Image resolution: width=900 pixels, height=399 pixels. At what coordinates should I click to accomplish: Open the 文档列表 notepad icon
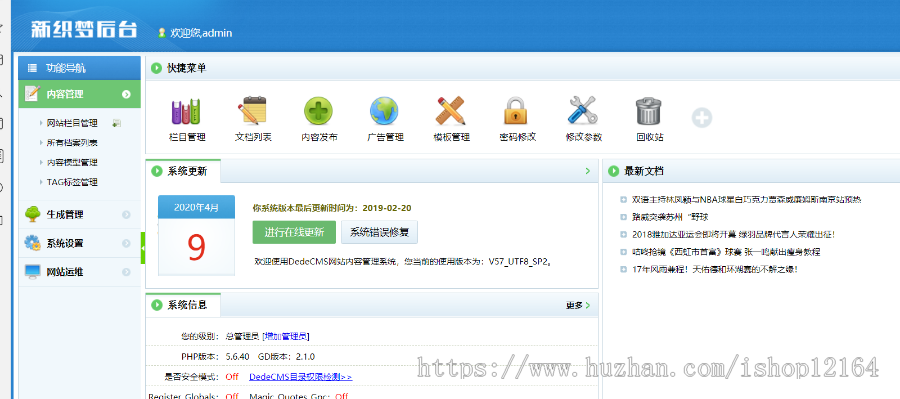(253, 111)
